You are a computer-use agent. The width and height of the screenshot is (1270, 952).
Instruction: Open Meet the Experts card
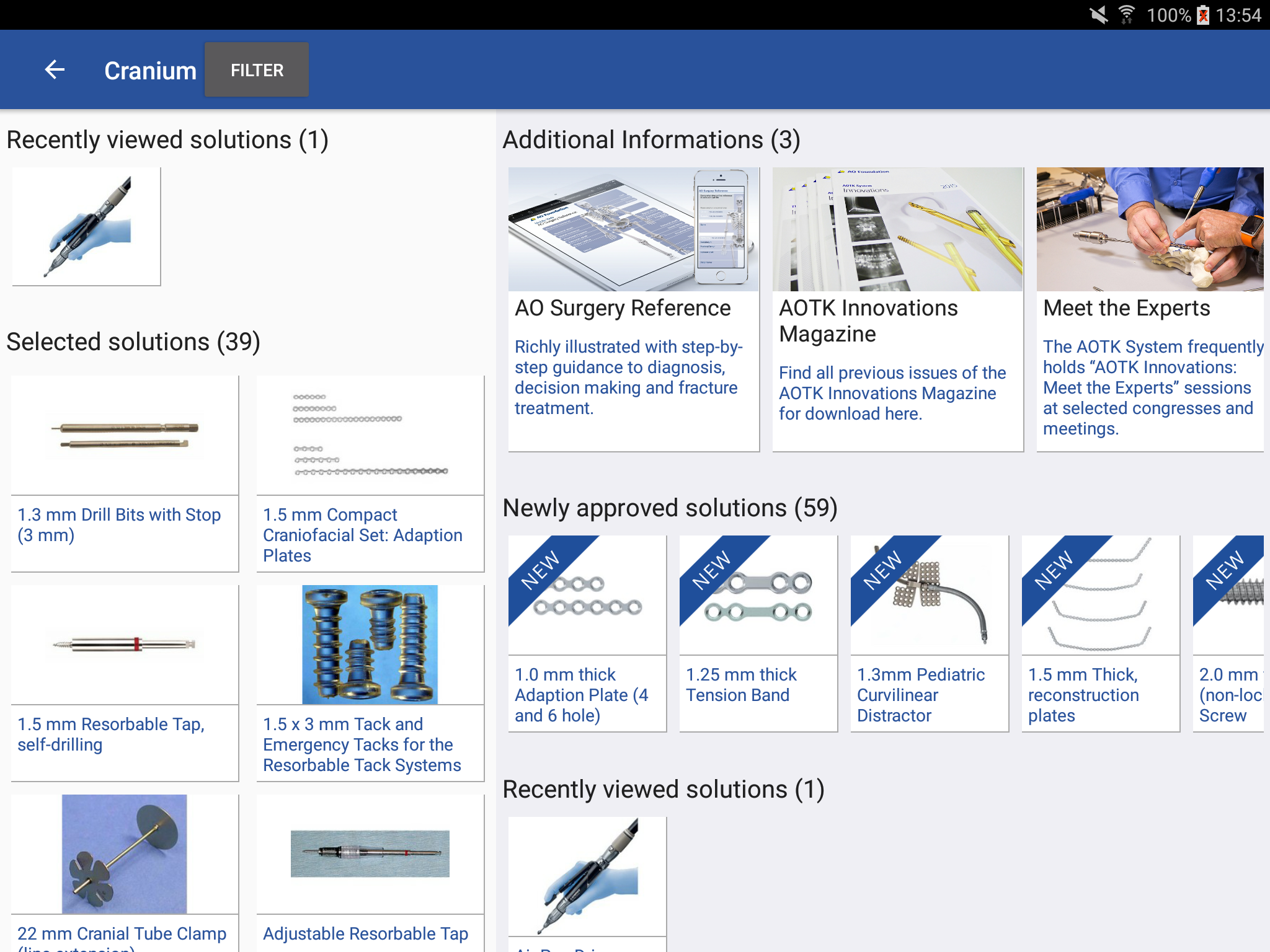1150,309
